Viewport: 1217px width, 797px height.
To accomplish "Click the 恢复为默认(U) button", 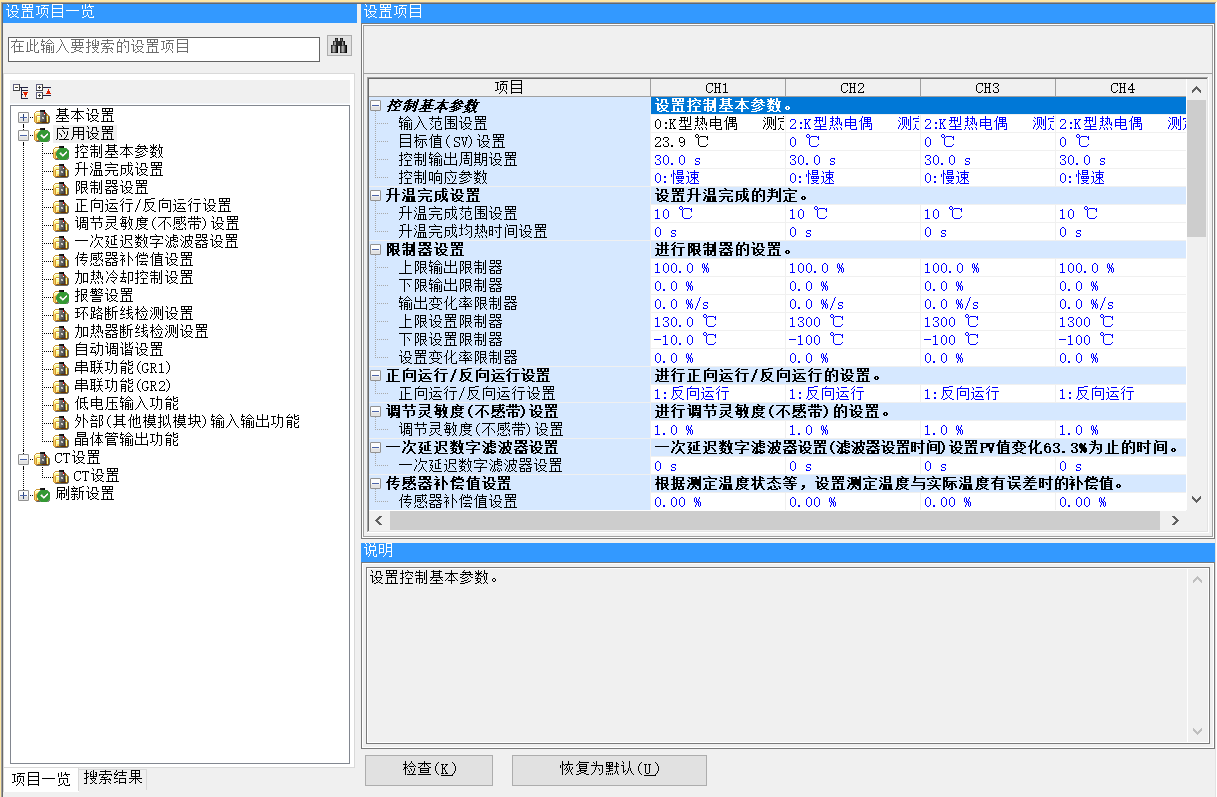I will click(609, 769).
